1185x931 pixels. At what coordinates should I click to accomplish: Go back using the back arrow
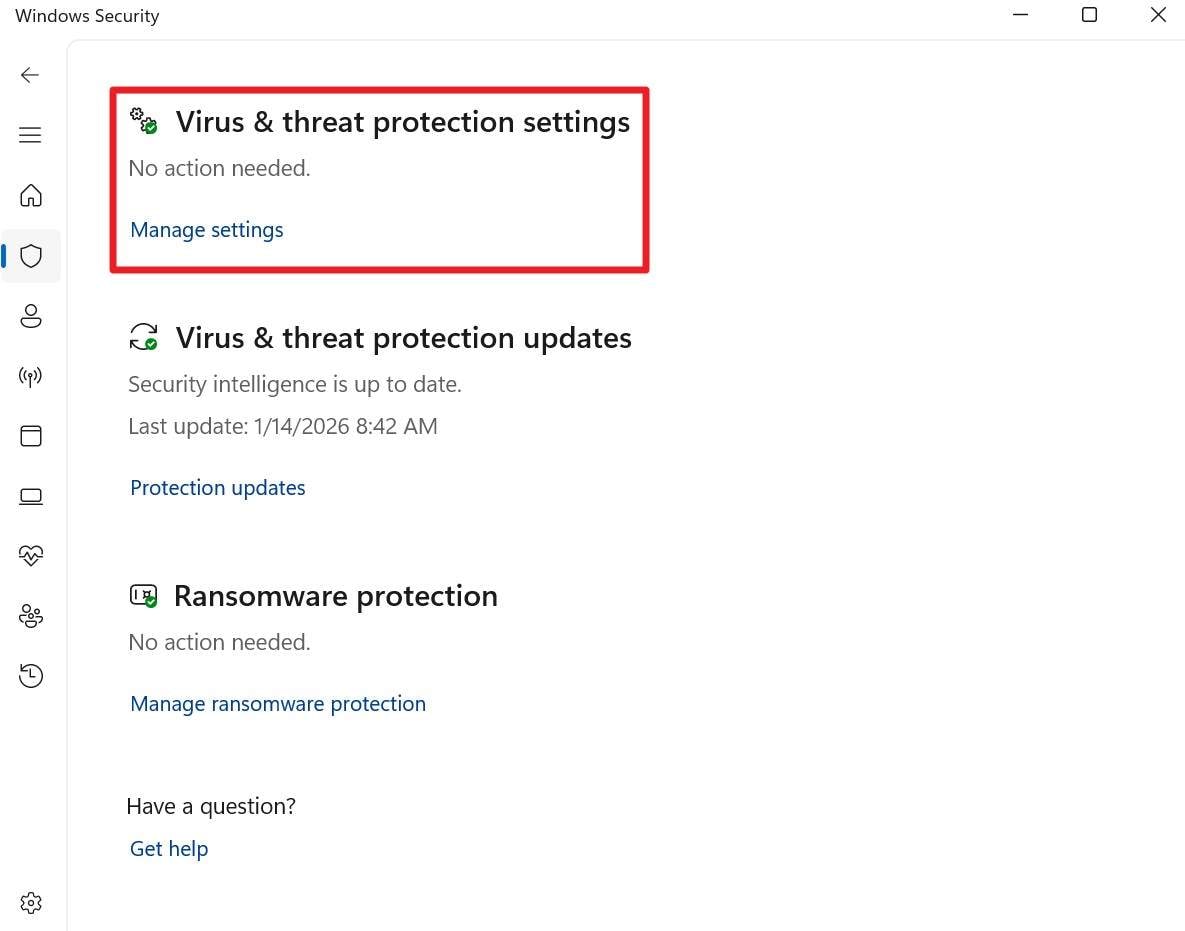click(30, 74)
